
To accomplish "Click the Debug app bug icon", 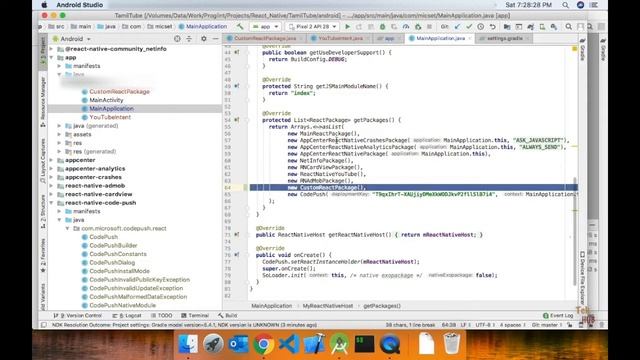I will [x=382, y=27].
